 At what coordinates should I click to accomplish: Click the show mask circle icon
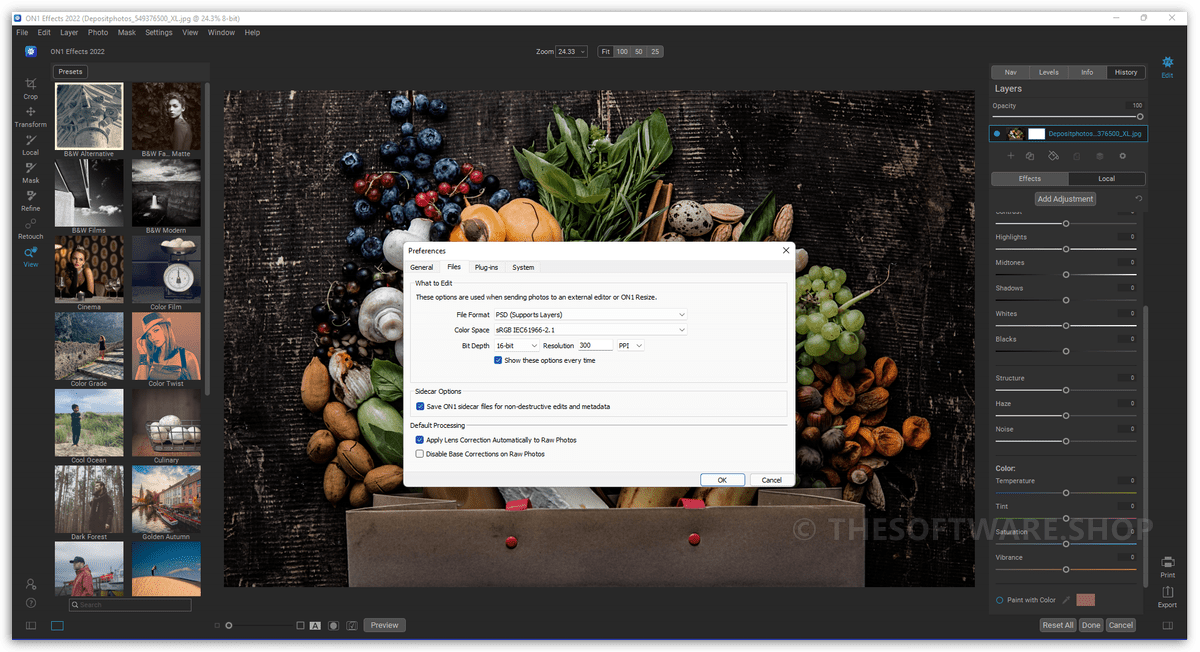click(334, 626)
